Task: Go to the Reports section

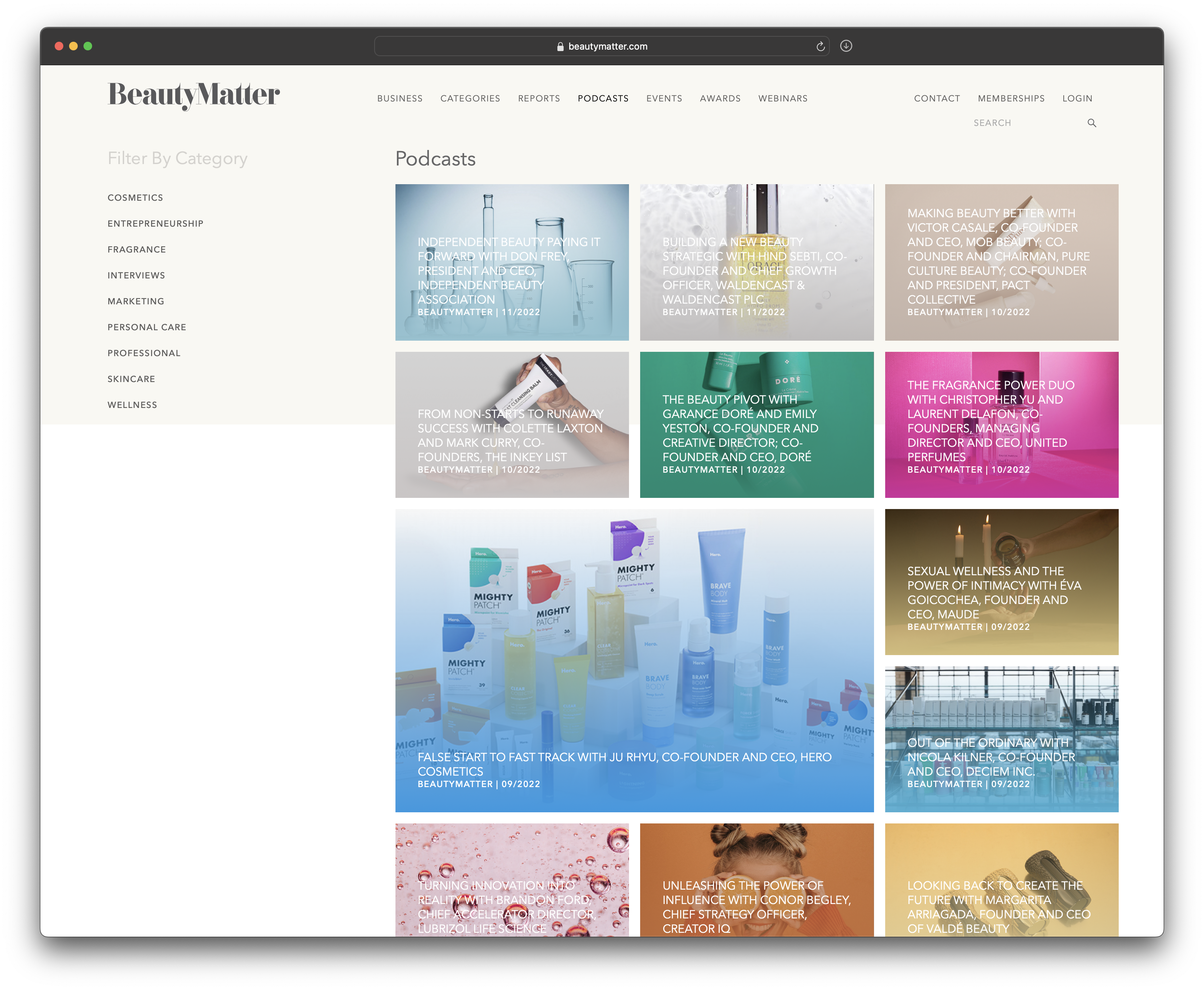Action: click(x=539, y=99)
